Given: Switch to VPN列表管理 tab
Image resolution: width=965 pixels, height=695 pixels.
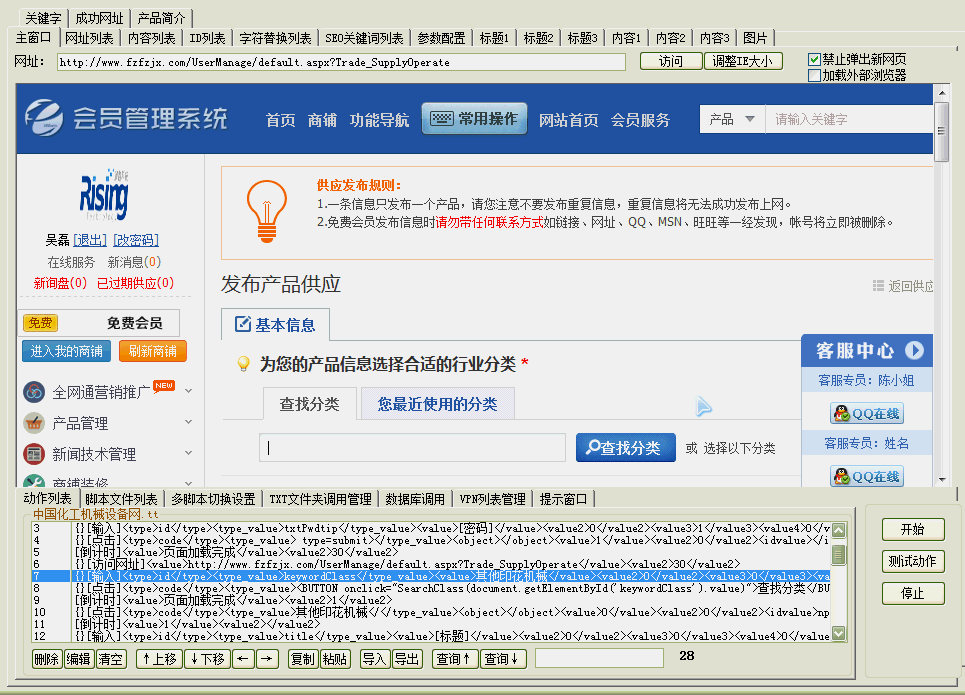Looking at the screenshot, I should pyautogui.click(x=492, y=499).
